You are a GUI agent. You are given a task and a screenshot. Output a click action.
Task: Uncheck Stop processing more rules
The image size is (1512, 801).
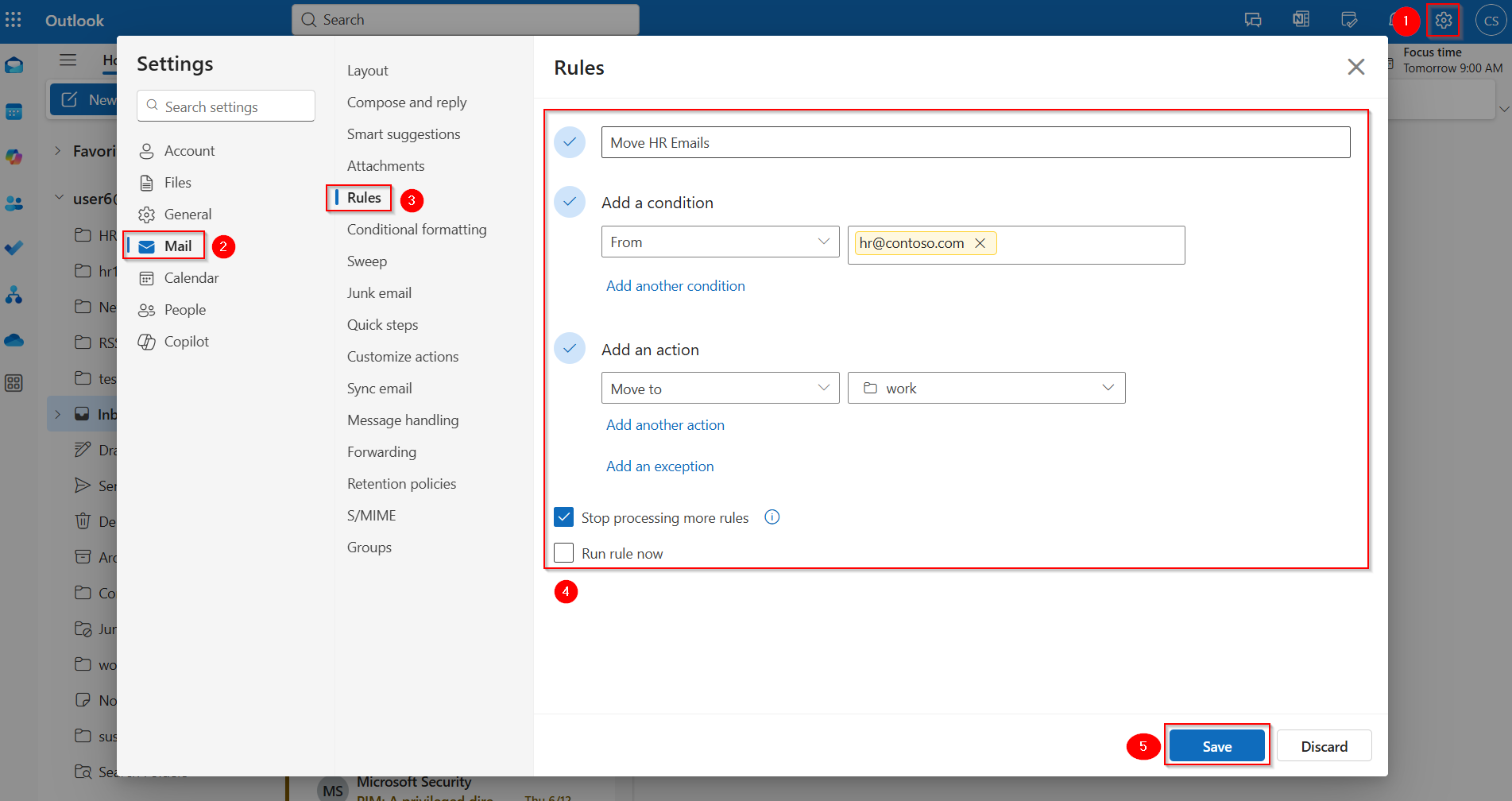(563, 517)
